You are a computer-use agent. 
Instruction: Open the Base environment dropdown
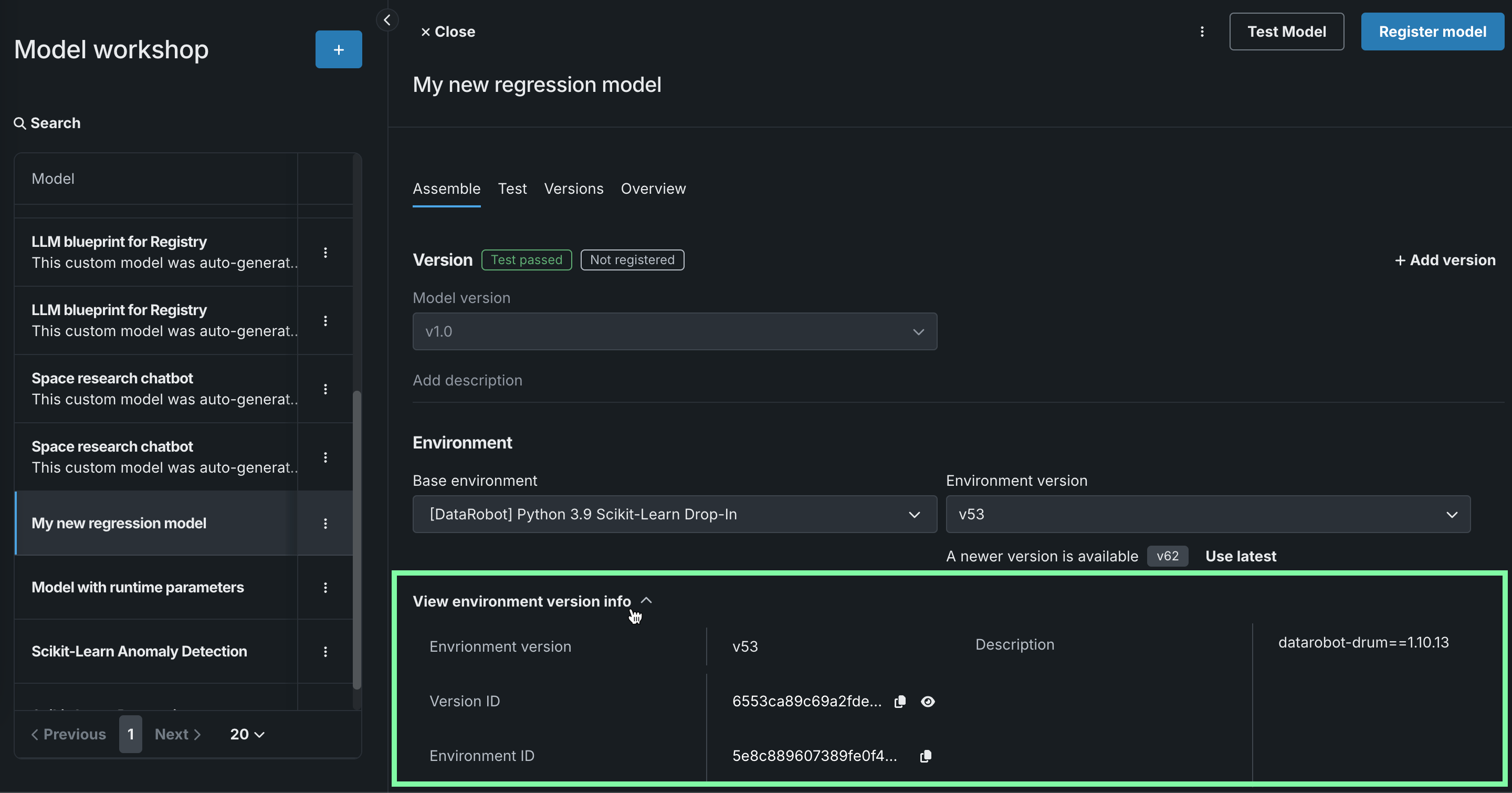pos(675,514)
